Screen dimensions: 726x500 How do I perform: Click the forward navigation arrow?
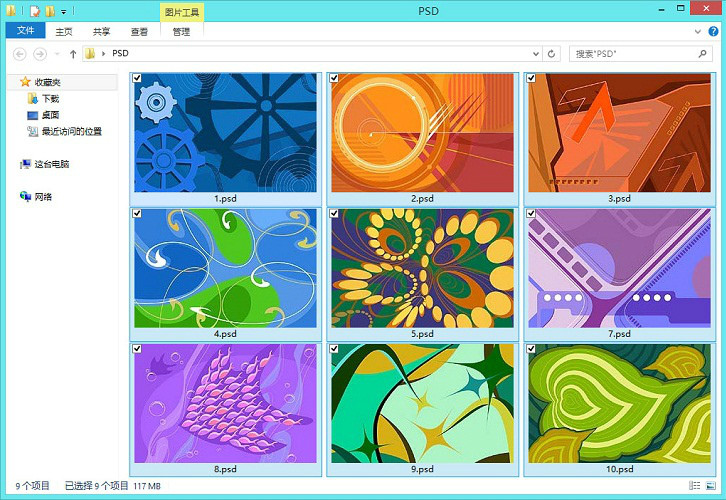(x=40, y=54)
